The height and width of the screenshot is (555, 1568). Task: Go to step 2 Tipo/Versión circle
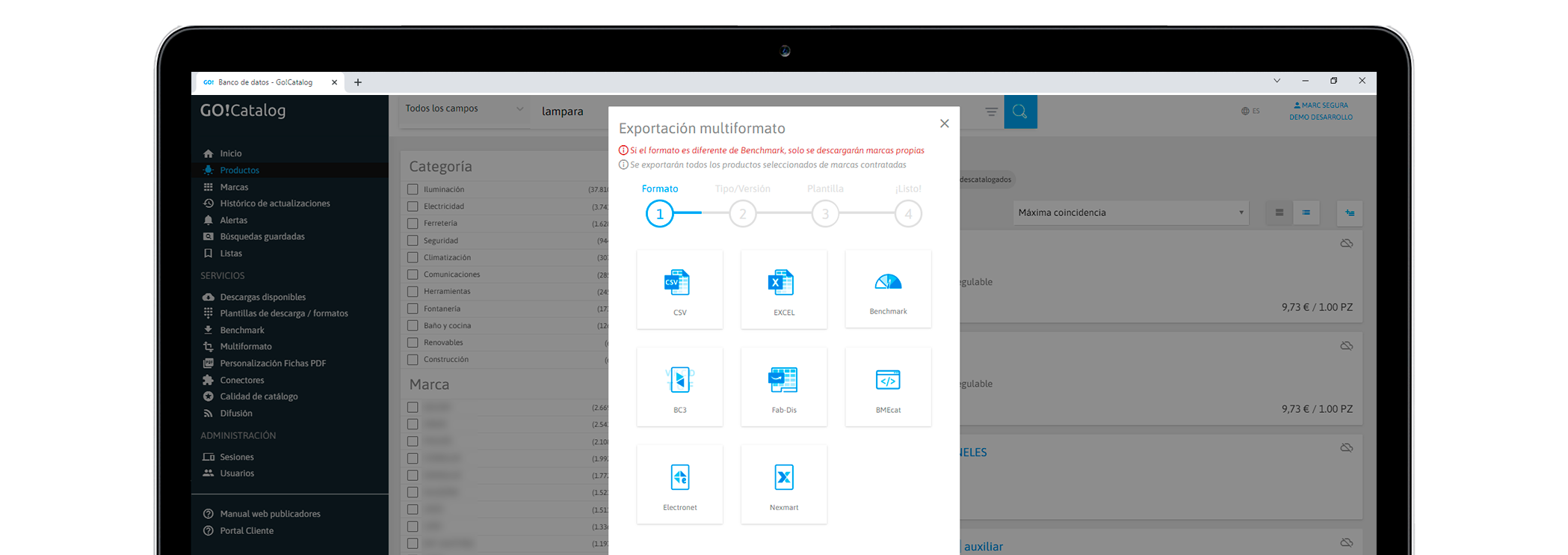pyautogui.click(x=743, y=214)
